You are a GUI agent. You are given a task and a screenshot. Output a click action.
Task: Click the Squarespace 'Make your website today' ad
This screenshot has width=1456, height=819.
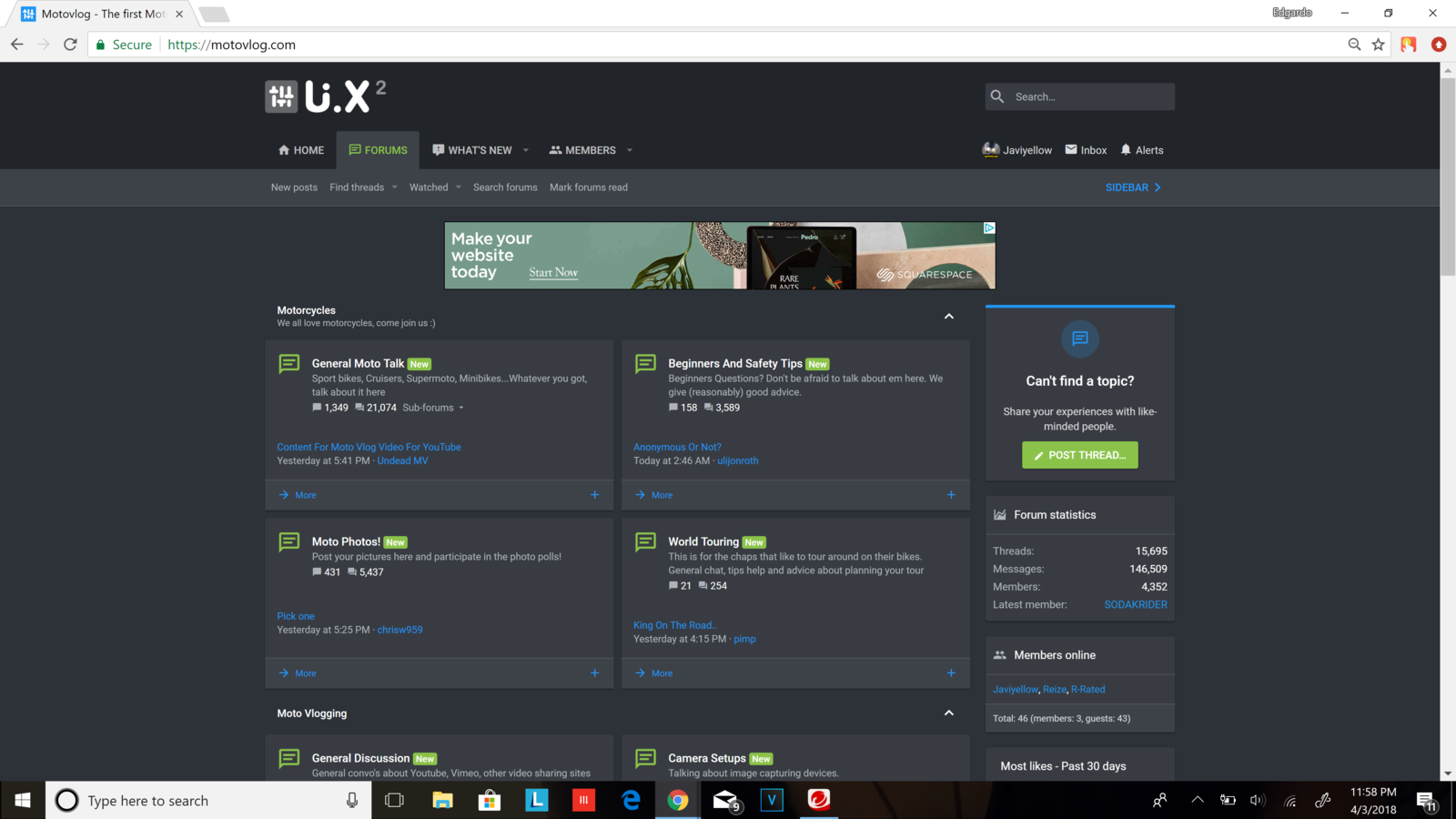pos(720,256)
